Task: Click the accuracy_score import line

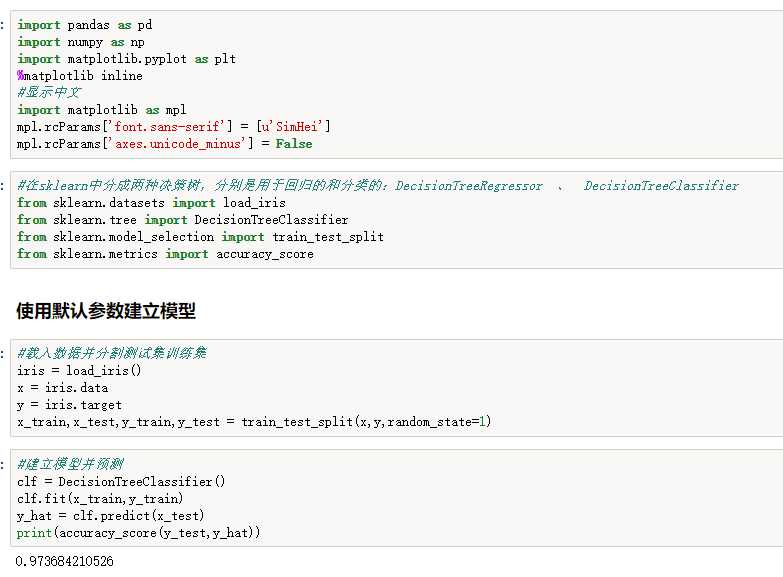Action: pyautogui.click(x=165, y=254)
